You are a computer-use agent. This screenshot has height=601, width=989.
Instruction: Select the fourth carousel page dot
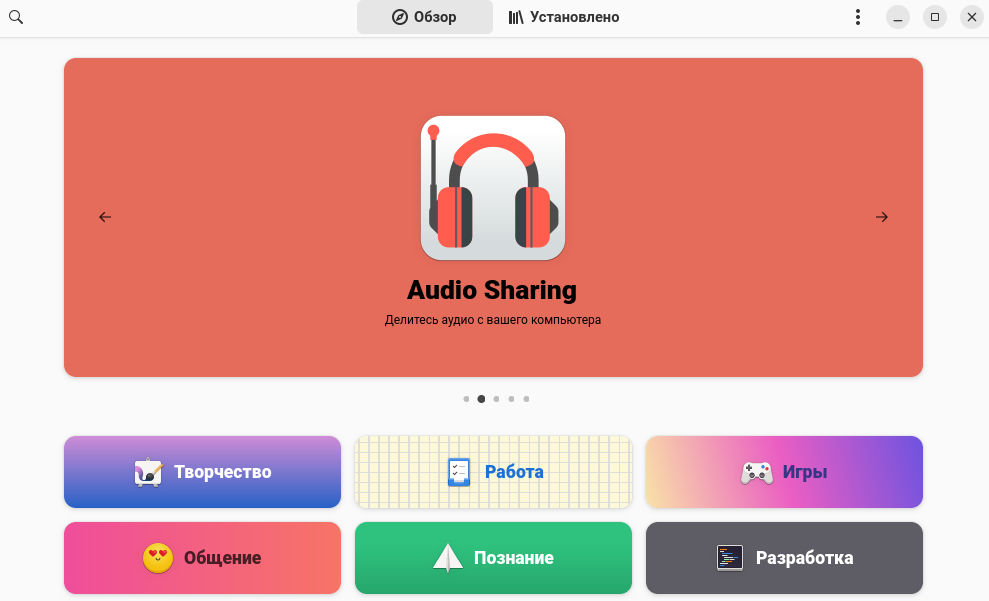point(511,399)
